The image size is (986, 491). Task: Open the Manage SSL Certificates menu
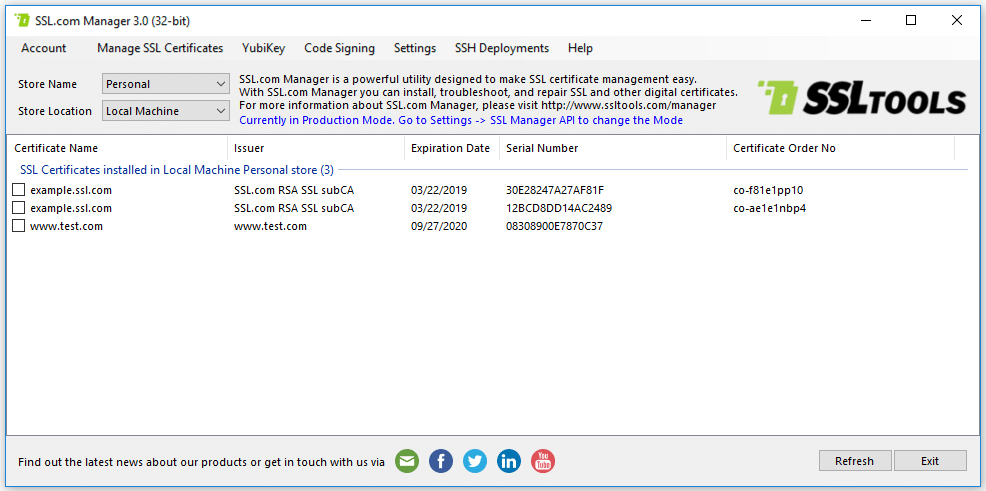tap(160, 48)
